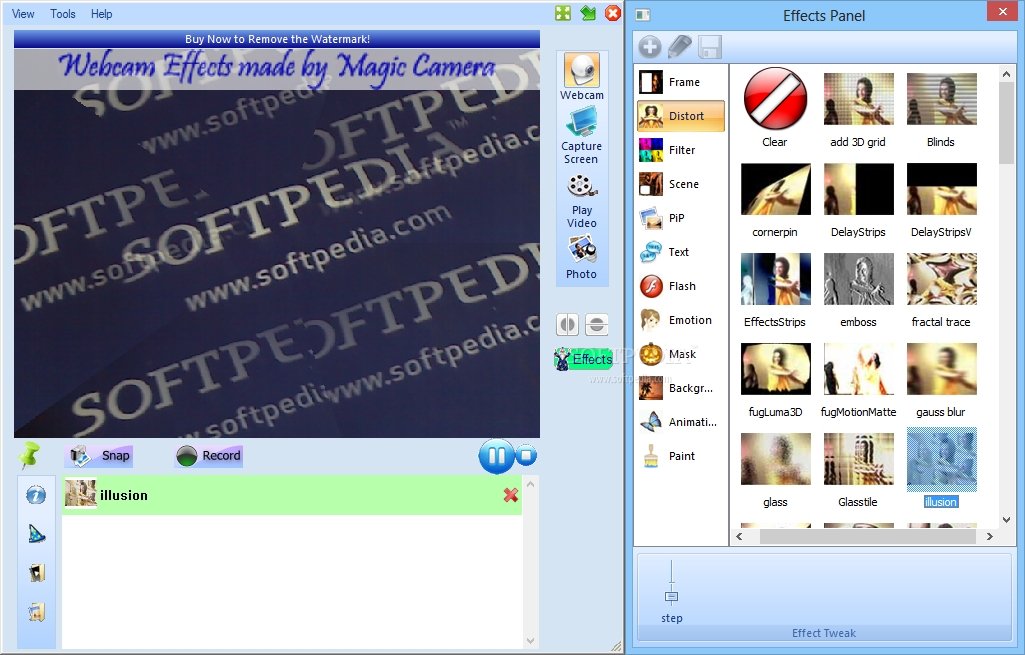Click the Effects Panel window menu icon
Screen dimensions: 1025x655
pyautogui.click(x=643, y=14)
